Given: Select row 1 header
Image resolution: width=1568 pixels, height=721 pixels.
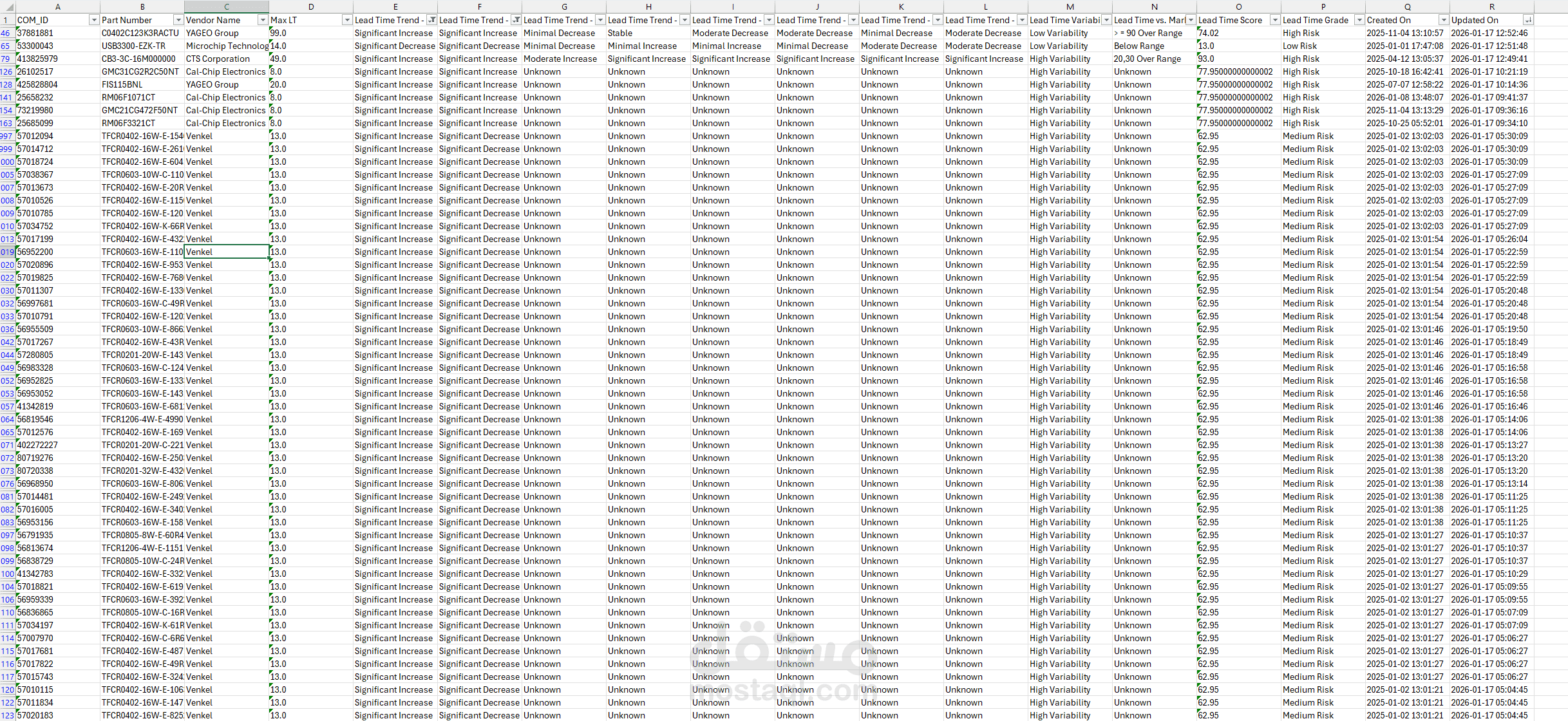Looking at the screenshot, I should 6,20.
